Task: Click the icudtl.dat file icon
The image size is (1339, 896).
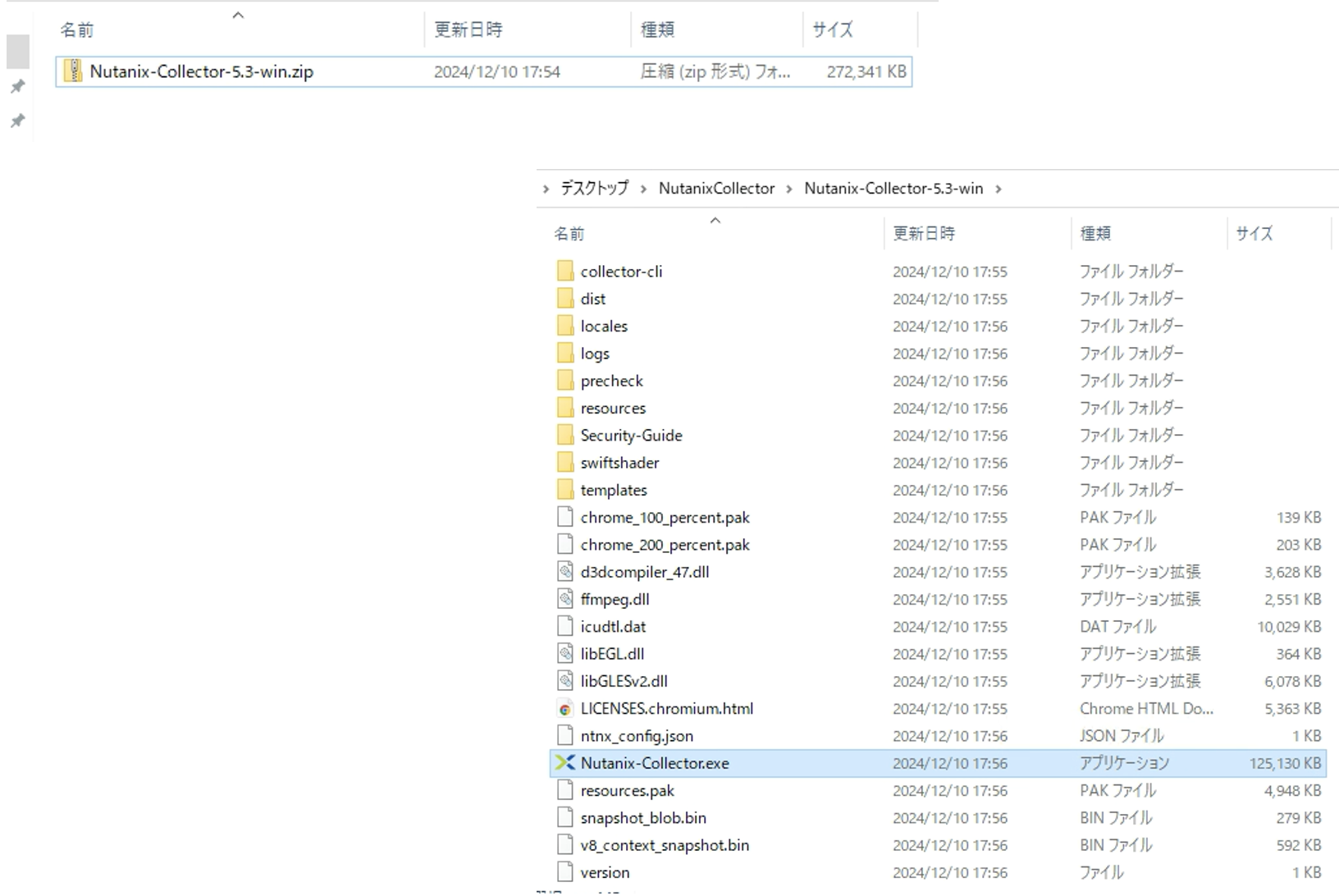Action: coord(565,626)
